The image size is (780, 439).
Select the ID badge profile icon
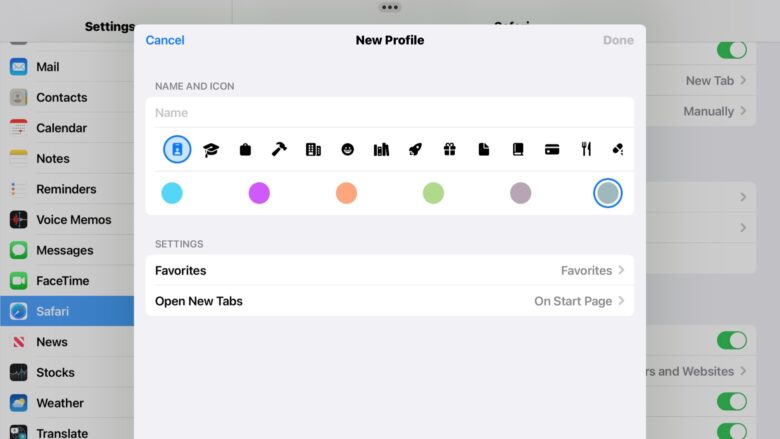177,149
